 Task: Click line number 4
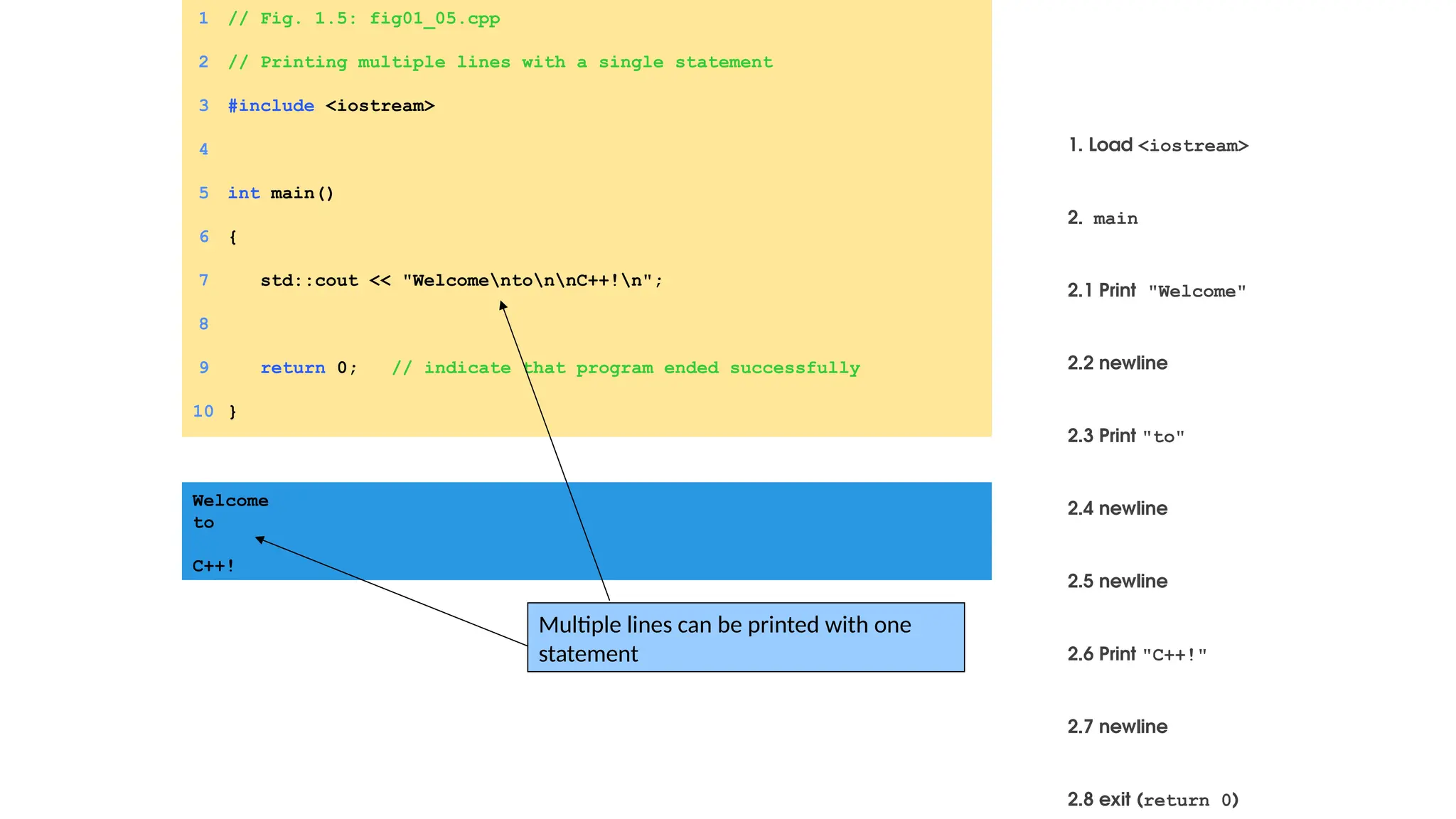[x=204, y=149]
